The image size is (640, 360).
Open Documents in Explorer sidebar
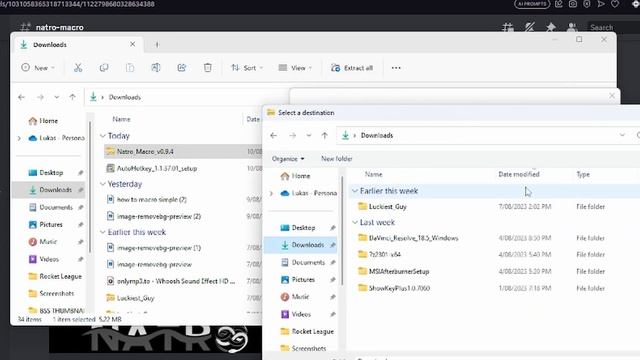click(x=56, y=207)
